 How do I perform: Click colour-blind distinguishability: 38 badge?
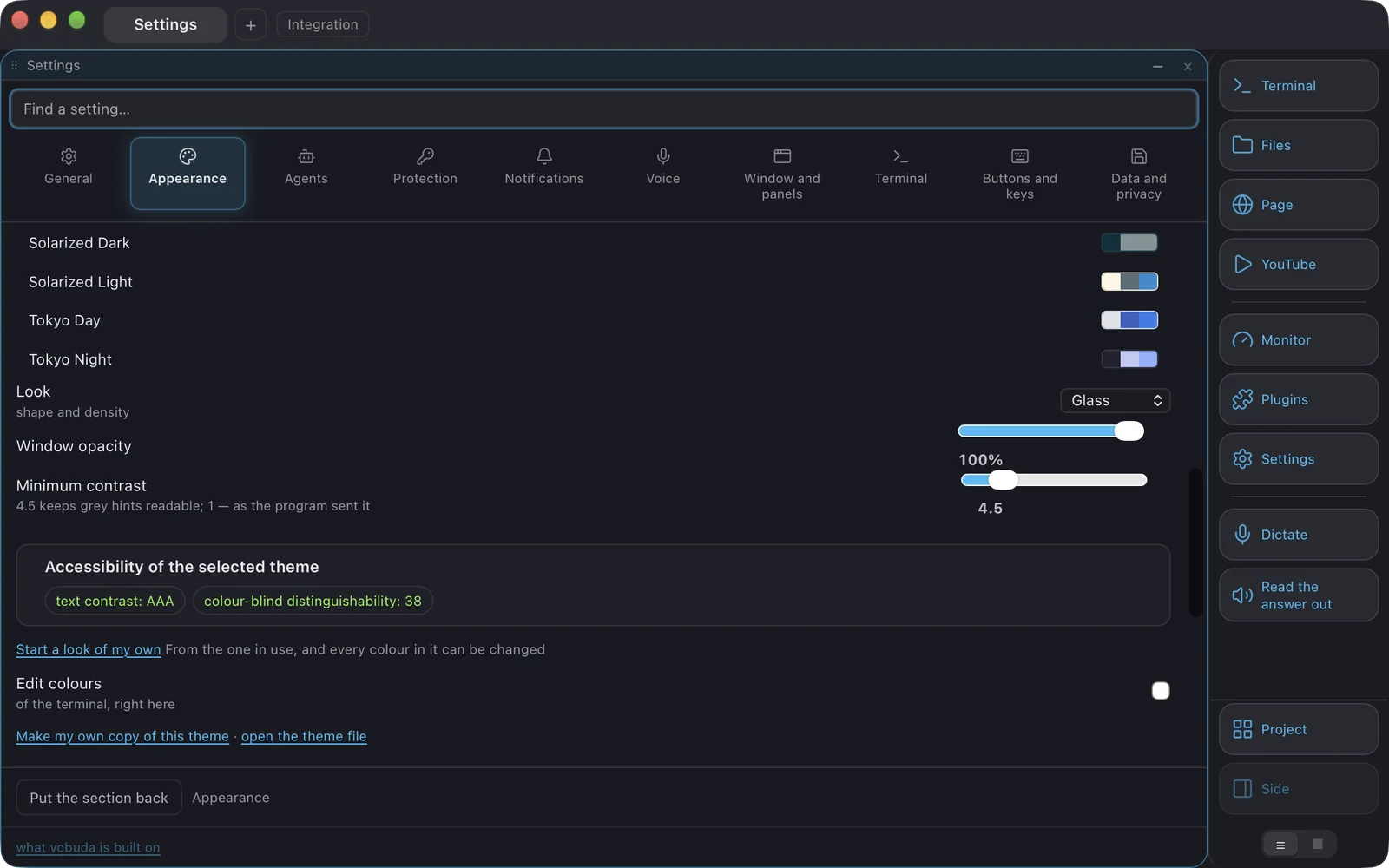point(313,601)
